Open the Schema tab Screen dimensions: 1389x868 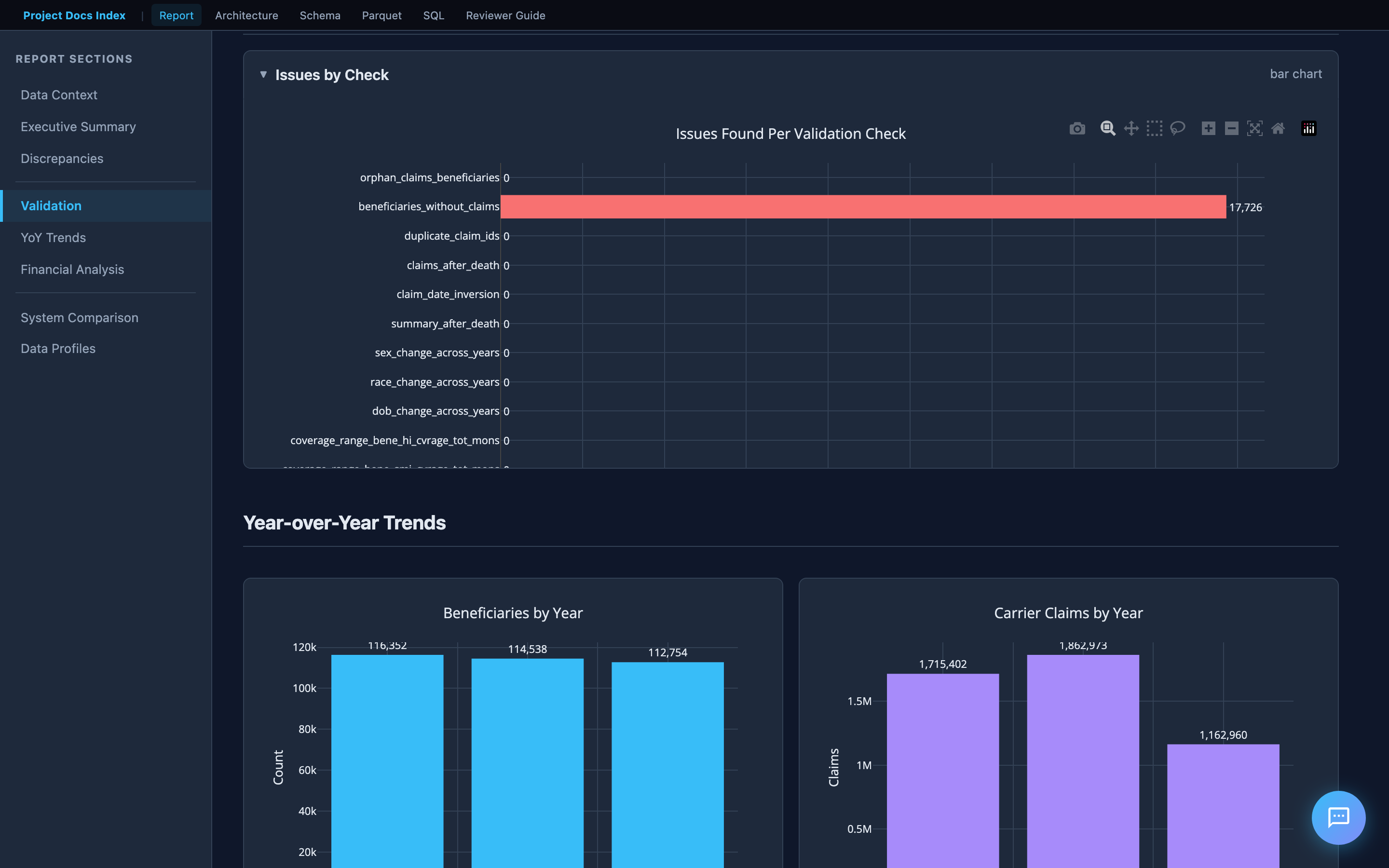(320, 15)
